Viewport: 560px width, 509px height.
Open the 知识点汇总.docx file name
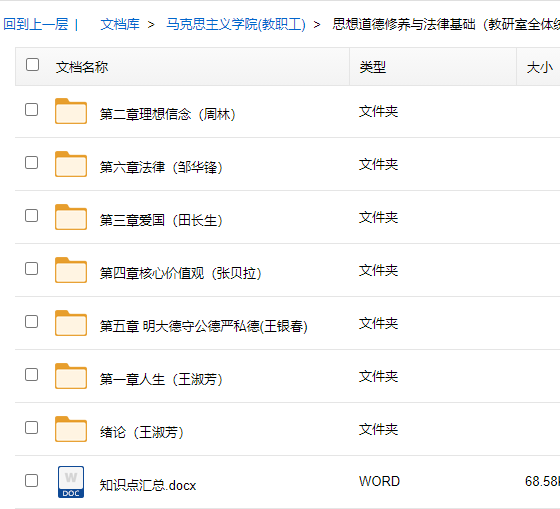click(148, 485)
